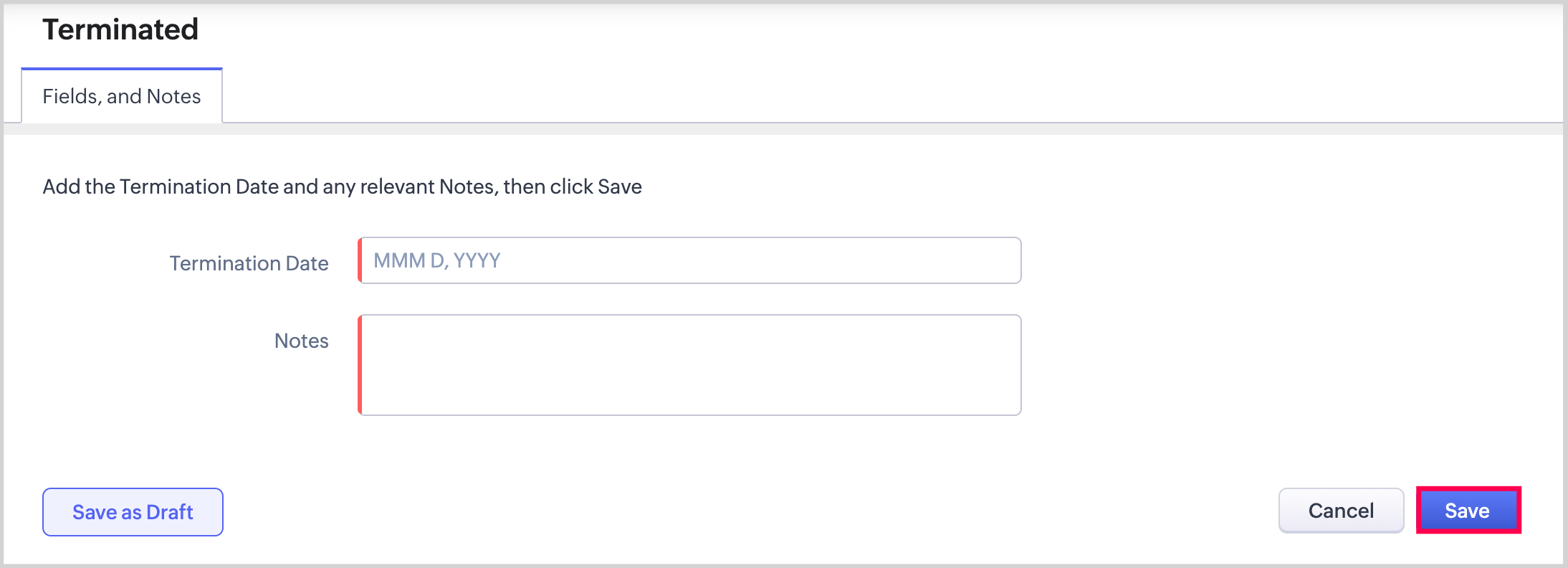
Task: Open the date entry box for termination
Action: click(x=689, y=260)
